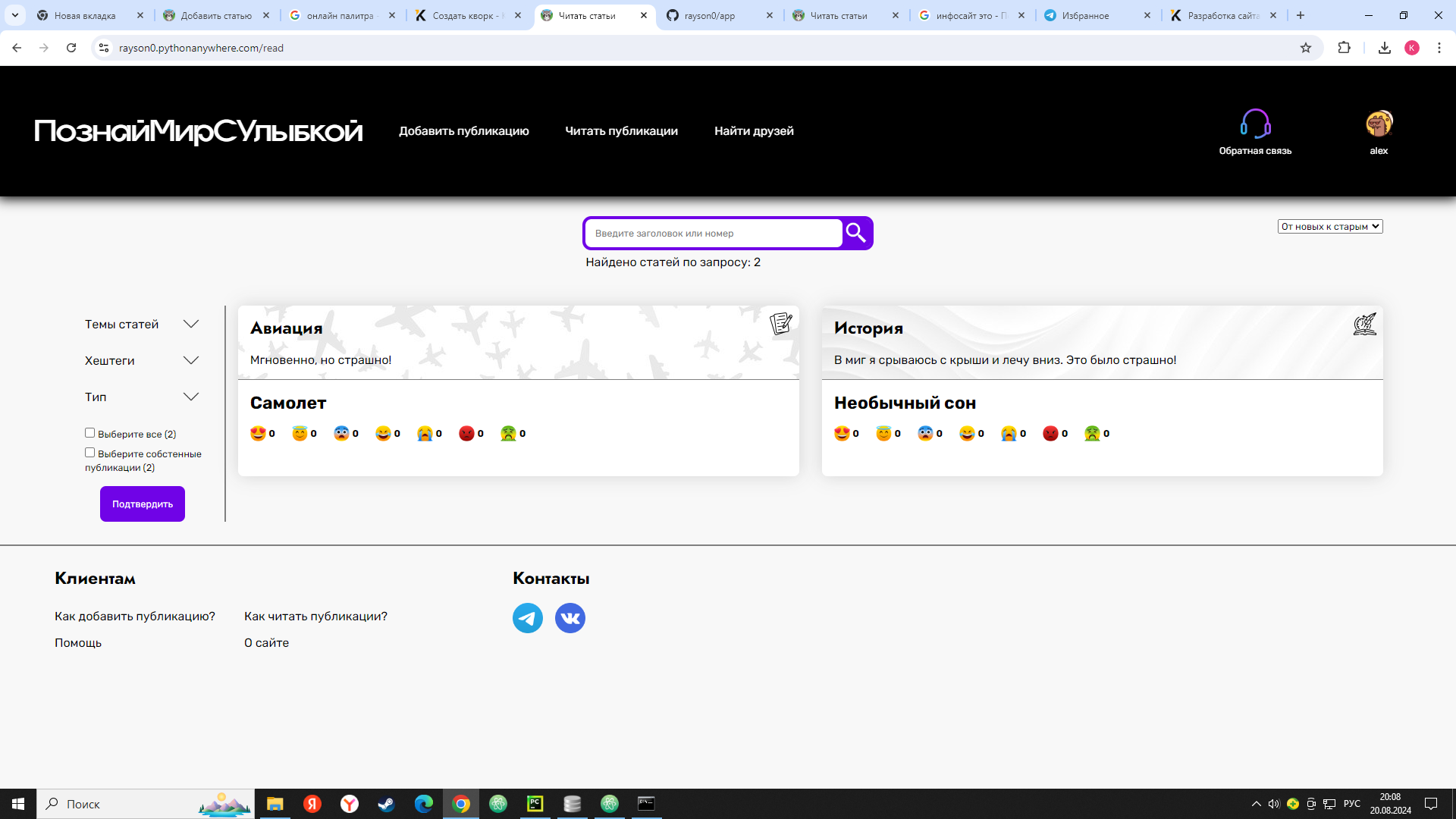Go to Найти друзей menu item
Image resolution: width=1456 pixels, height=819 pixels.
click(754, 130)
